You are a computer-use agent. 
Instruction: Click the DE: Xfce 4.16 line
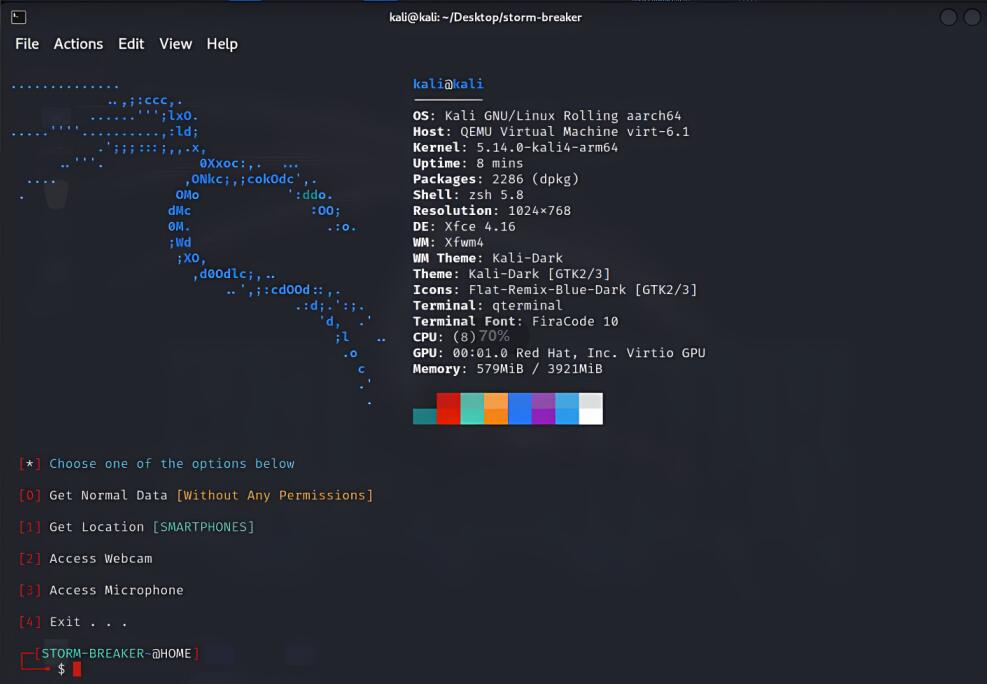coord(464,227)
